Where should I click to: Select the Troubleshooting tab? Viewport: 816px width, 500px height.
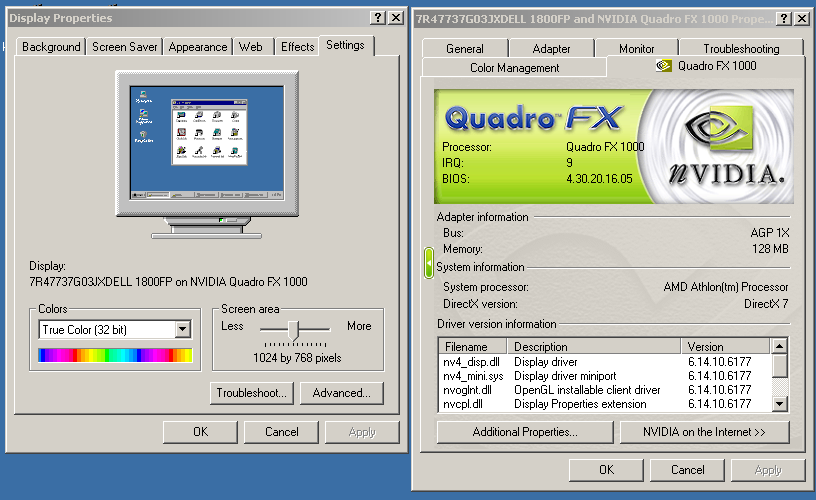(x=741, y=48)
